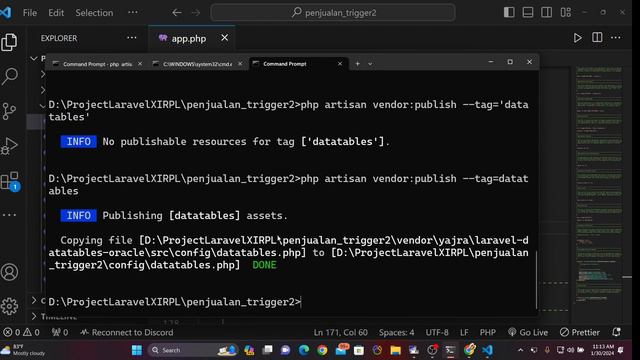Screen dimensions: 640x360
Task: Open a new terminal tab
Action: point(357,64)
